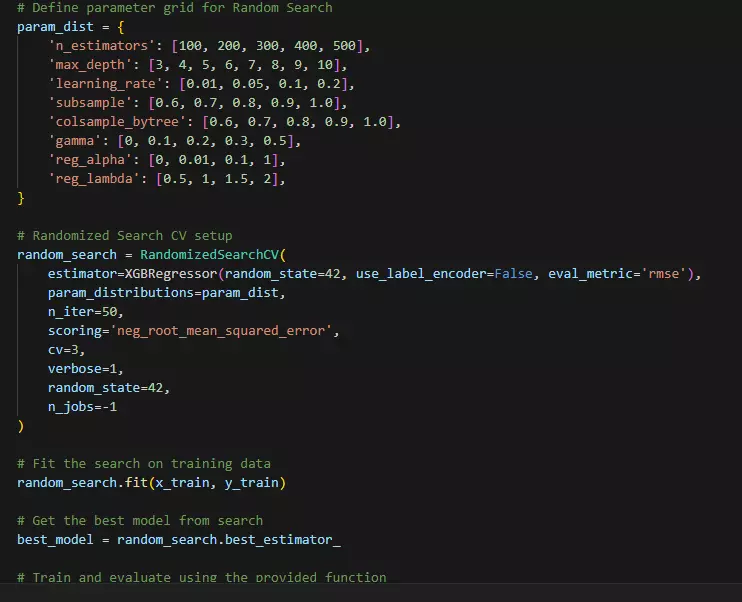Click the 'gamma' key string
The height and width of the screenshot is (602, 742).
[75, 141]
